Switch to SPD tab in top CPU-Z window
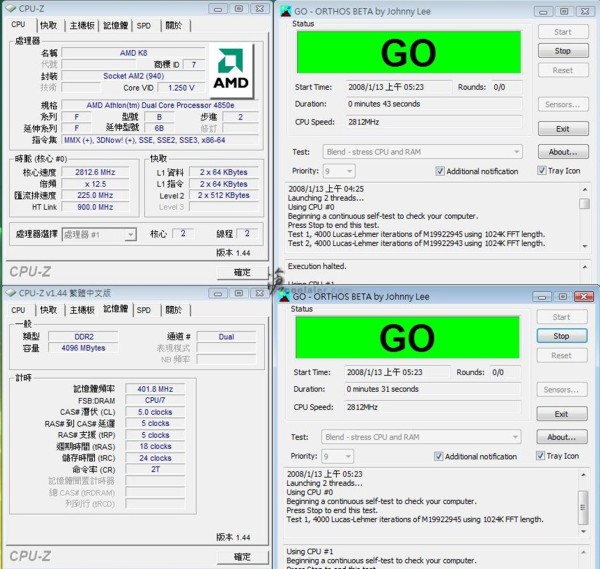600x569 pixels. (143, 26)
